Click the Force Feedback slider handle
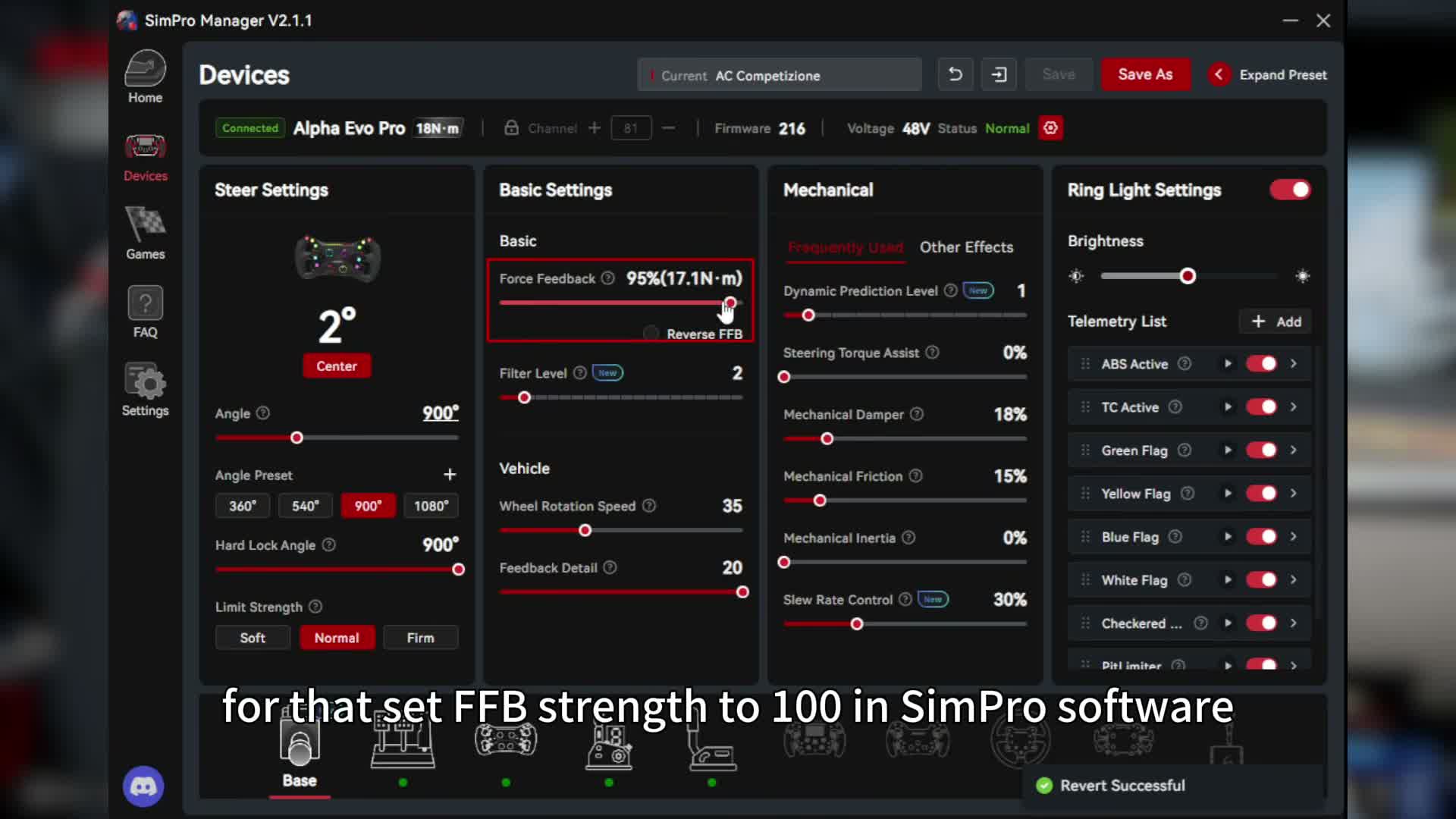The height and width of the screenshot is (819, 1456). (x=730, y=303)
